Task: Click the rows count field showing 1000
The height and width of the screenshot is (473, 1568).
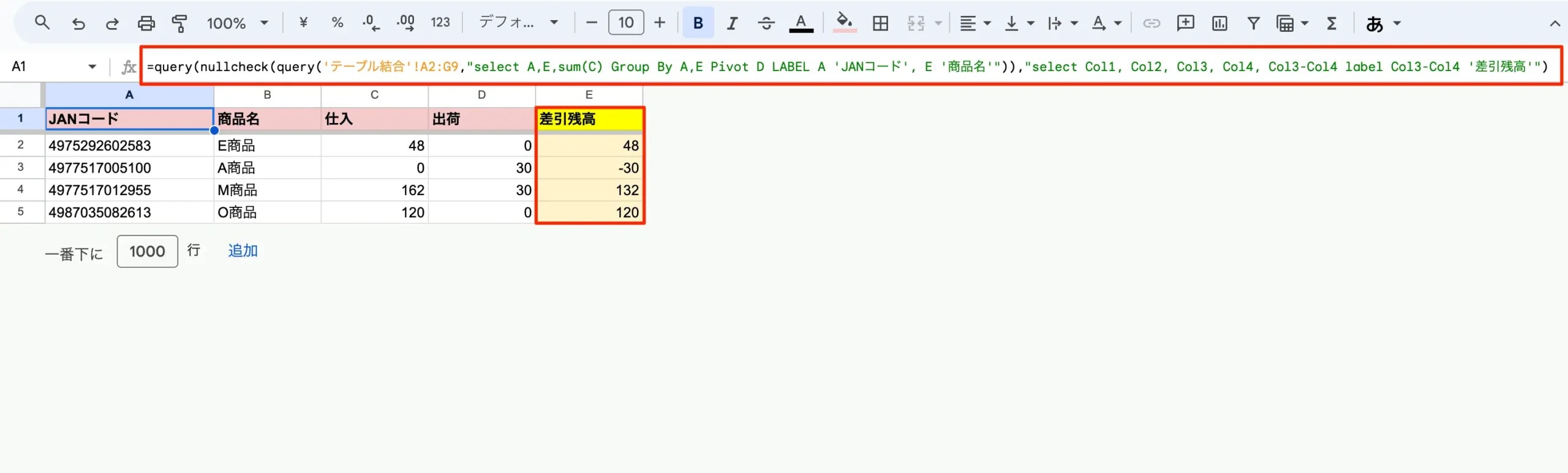Action: coord(147,251)
